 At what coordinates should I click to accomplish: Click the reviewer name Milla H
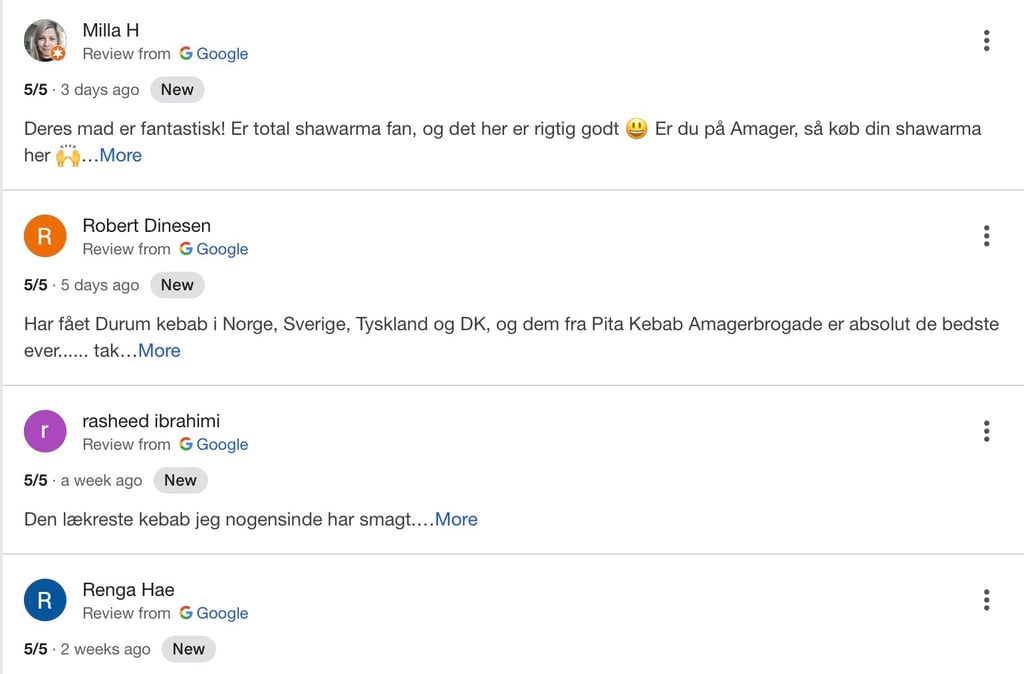[x=111, y=30]
